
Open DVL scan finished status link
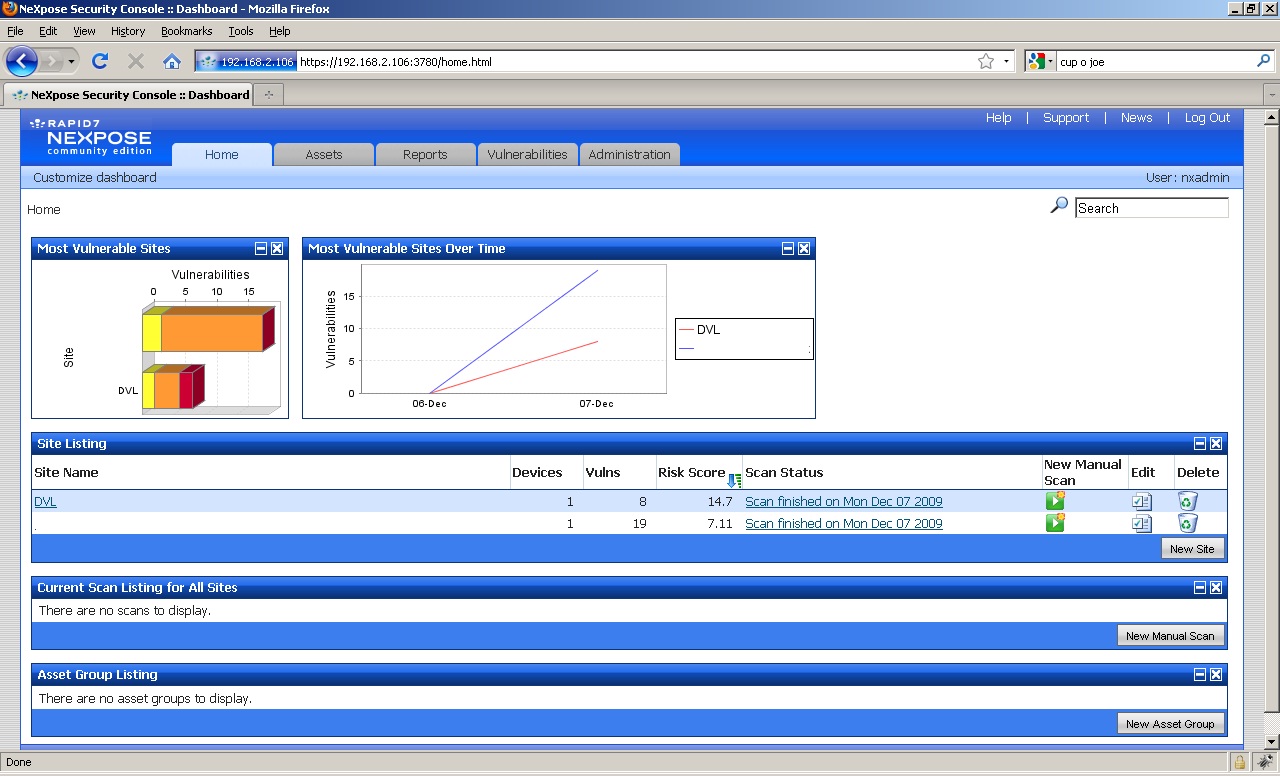pyautogui.click(x=844, y=501)
